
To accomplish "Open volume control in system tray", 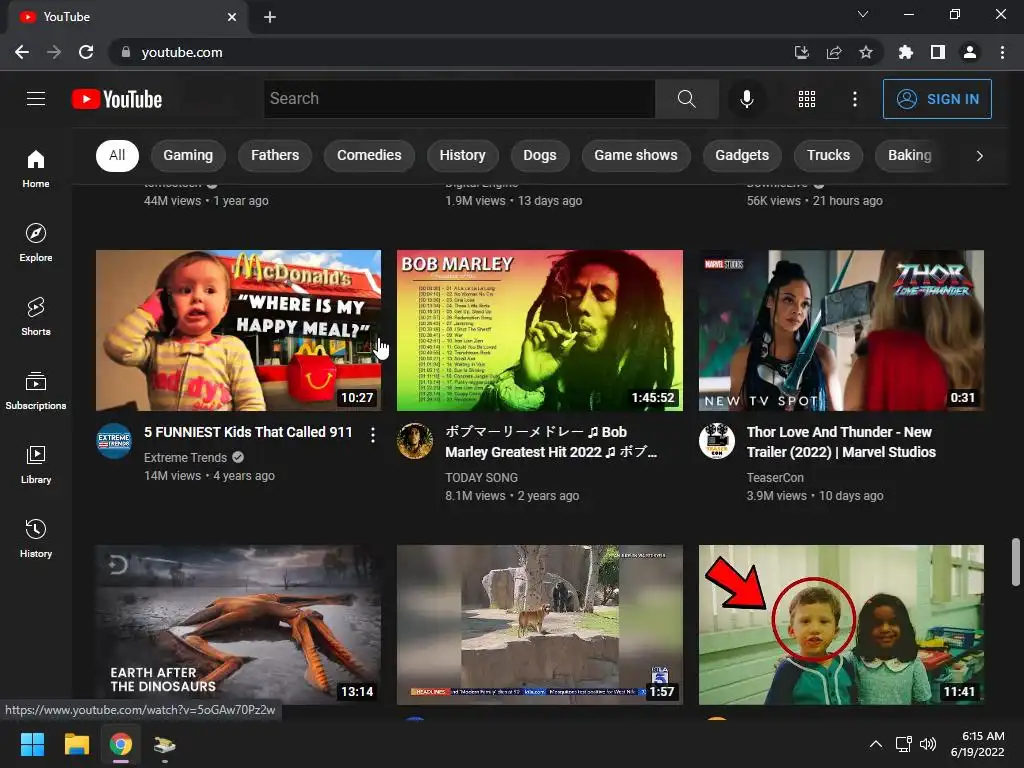I will pos(927,744).
